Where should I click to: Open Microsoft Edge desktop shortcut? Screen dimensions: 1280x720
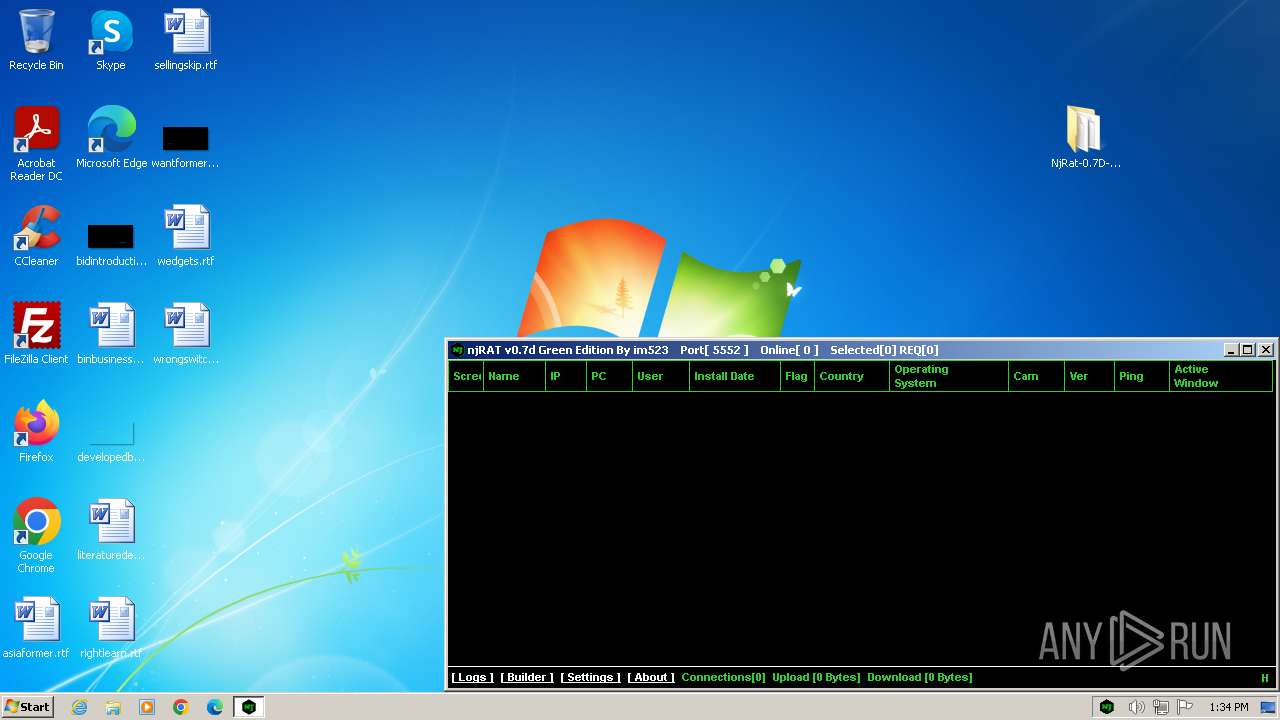tap(111, 138)
